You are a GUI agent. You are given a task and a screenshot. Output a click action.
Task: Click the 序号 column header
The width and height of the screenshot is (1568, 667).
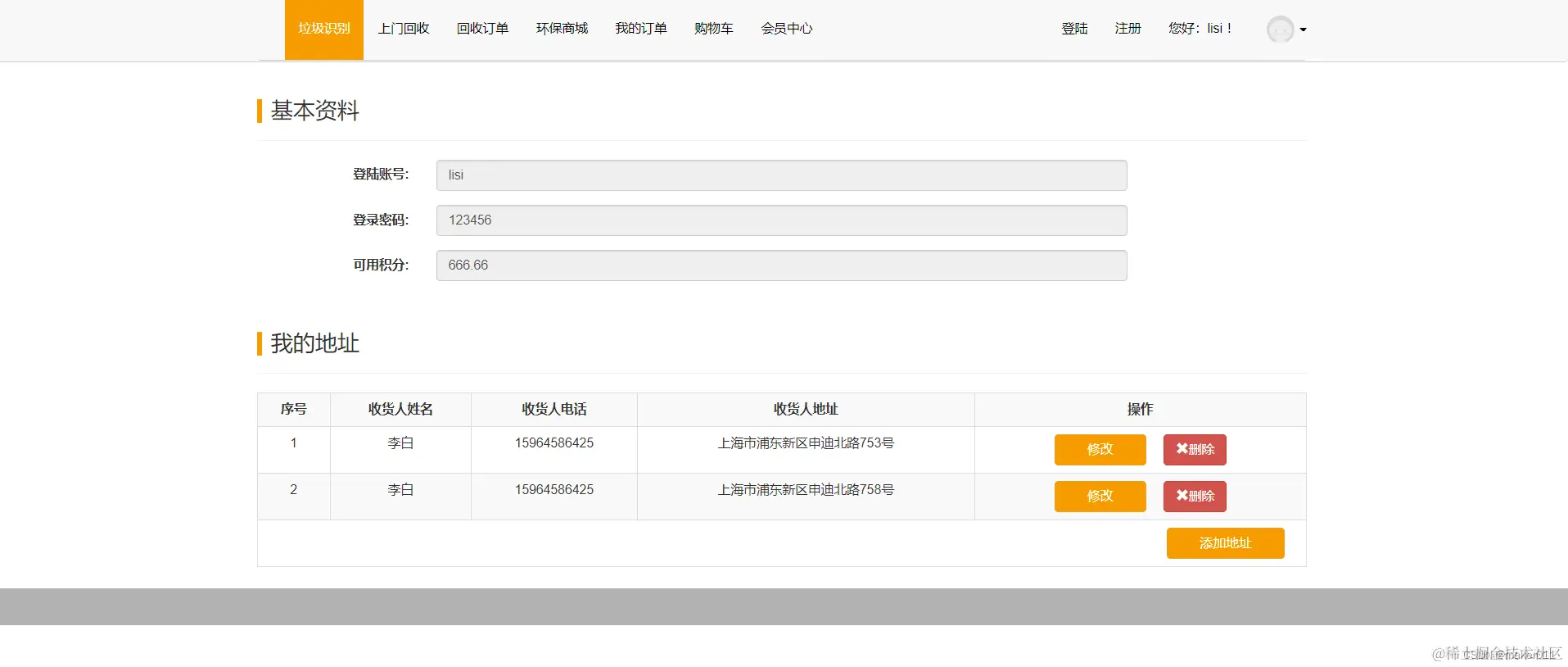tap(294, 410)
